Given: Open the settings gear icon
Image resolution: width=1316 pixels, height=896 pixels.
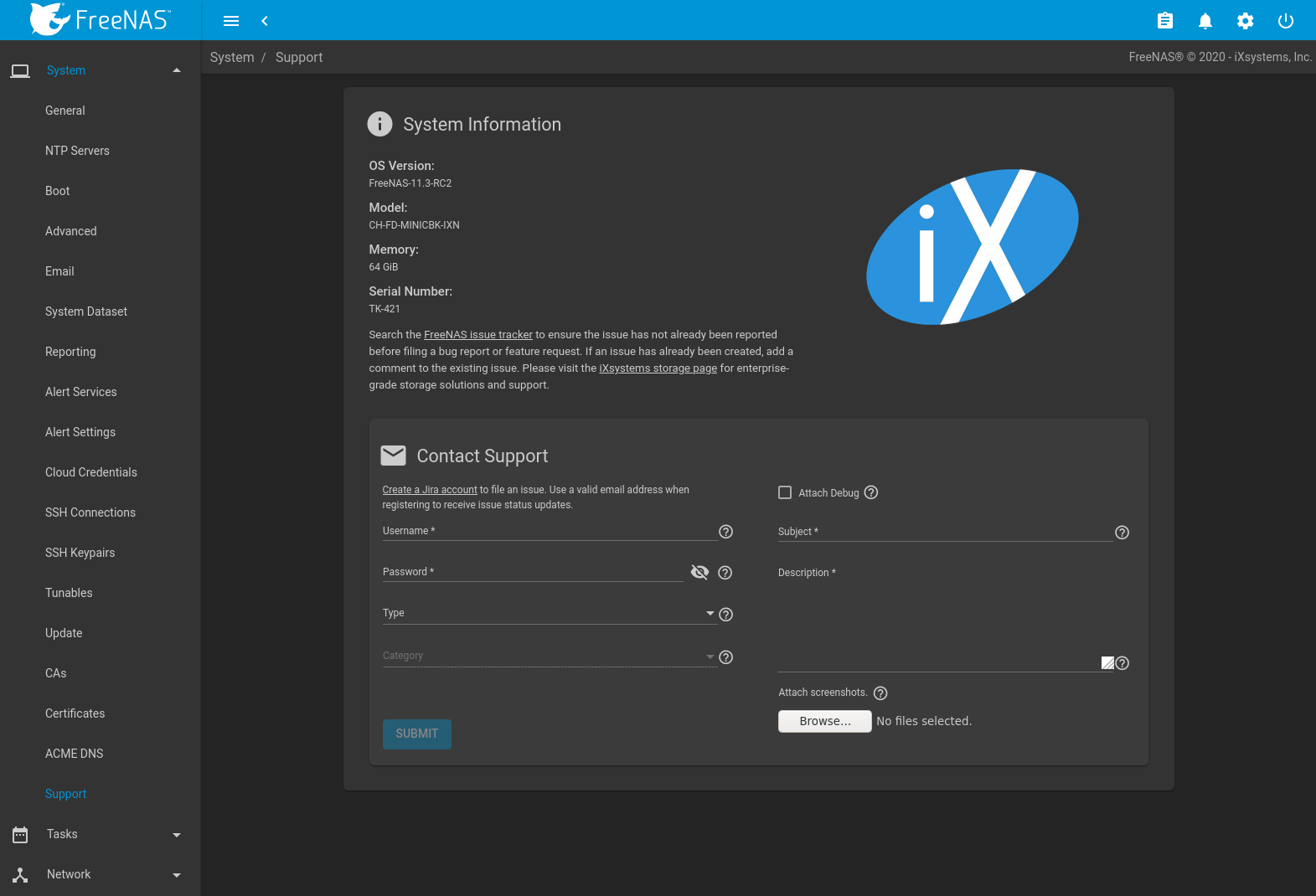Looking at the screenshot, I should (1245, 21).
